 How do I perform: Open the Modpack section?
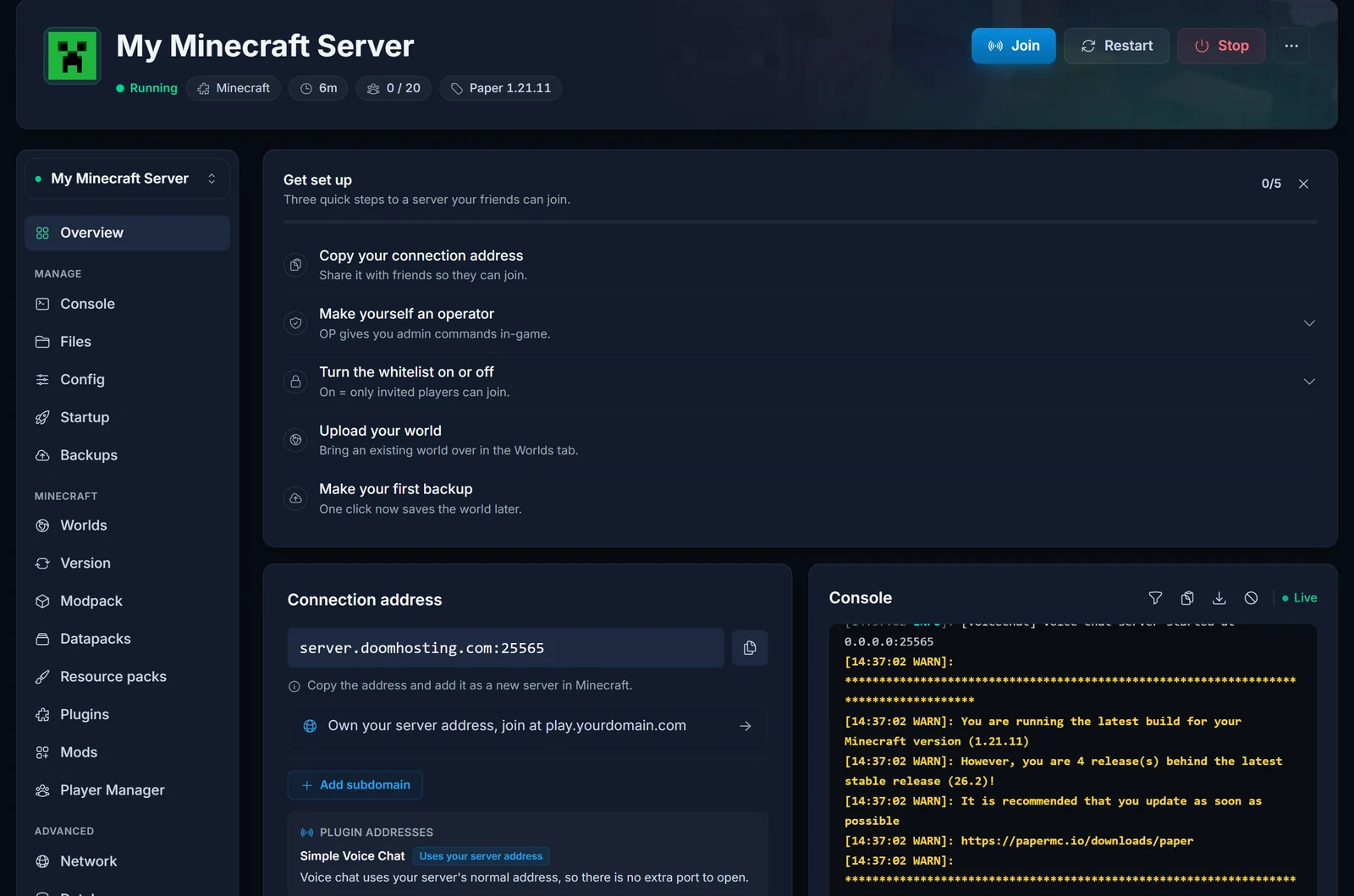click(x=127, y=601)
